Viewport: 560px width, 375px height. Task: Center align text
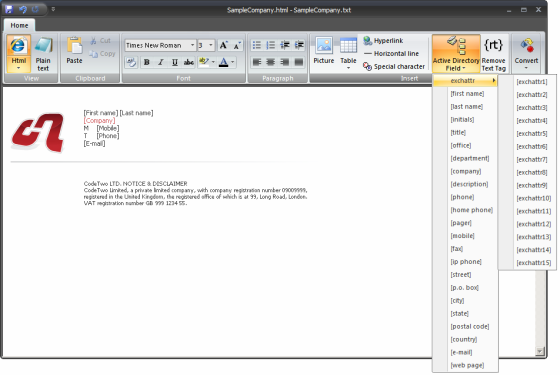[x=270, y=62]
